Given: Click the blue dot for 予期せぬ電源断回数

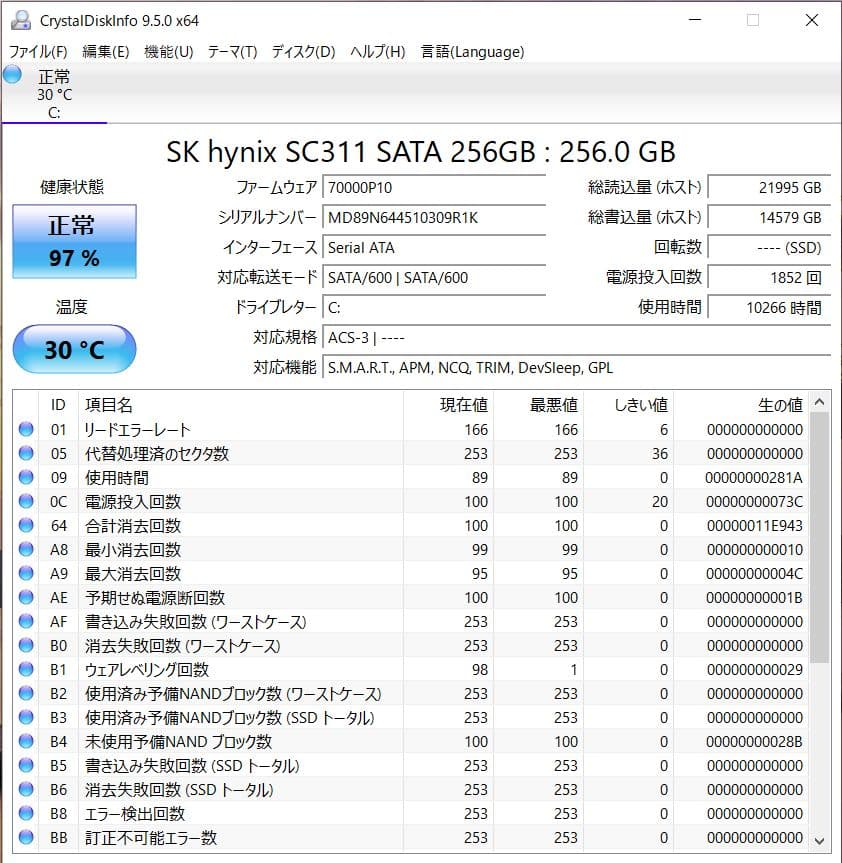Looking at the screenshot, I should pyautogui.click(x=25, y=598).
